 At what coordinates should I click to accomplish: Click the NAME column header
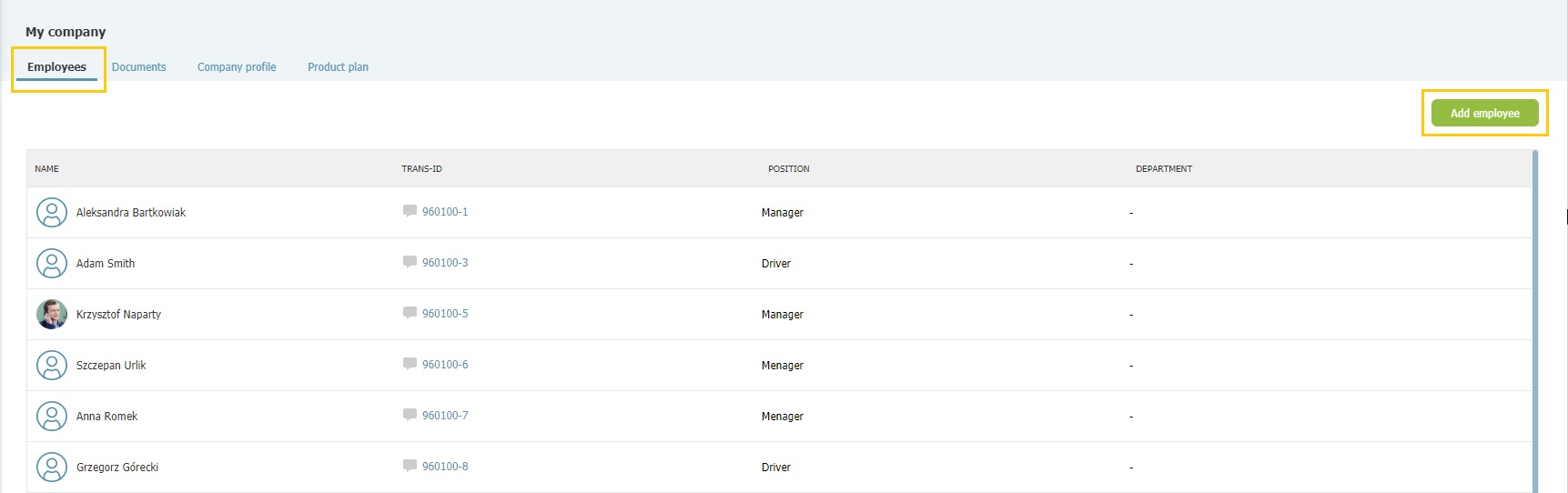tap(46, 169)
